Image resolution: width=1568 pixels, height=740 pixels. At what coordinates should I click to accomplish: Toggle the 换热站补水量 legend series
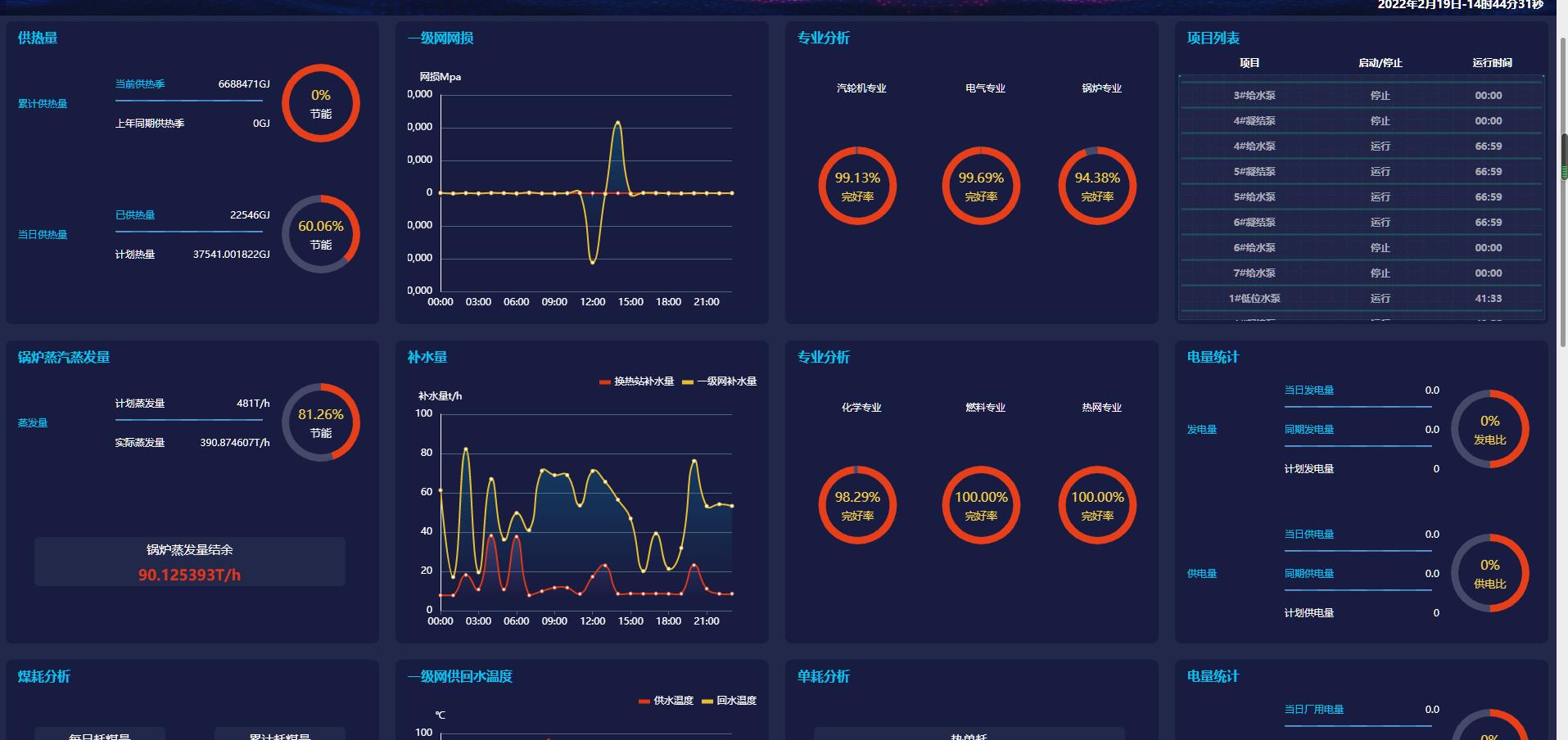[x=637, y=381]
